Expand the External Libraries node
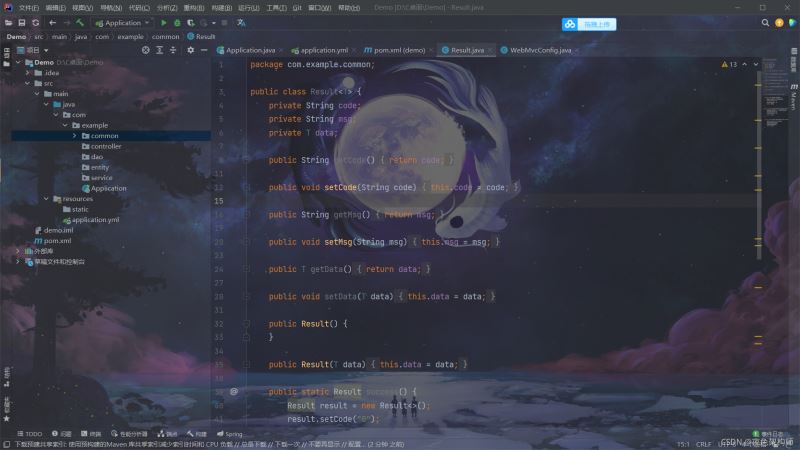The height and width of the screenshot is (450, 800). [x=18, y=251]
